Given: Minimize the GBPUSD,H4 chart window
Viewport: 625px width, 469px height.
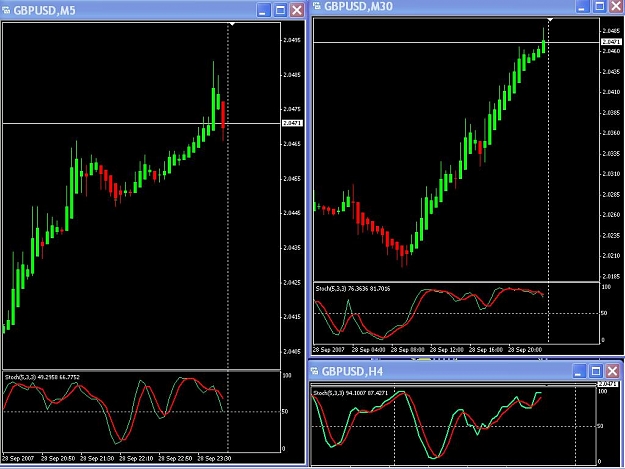Looking at the screenshot, I should point(579,371).
